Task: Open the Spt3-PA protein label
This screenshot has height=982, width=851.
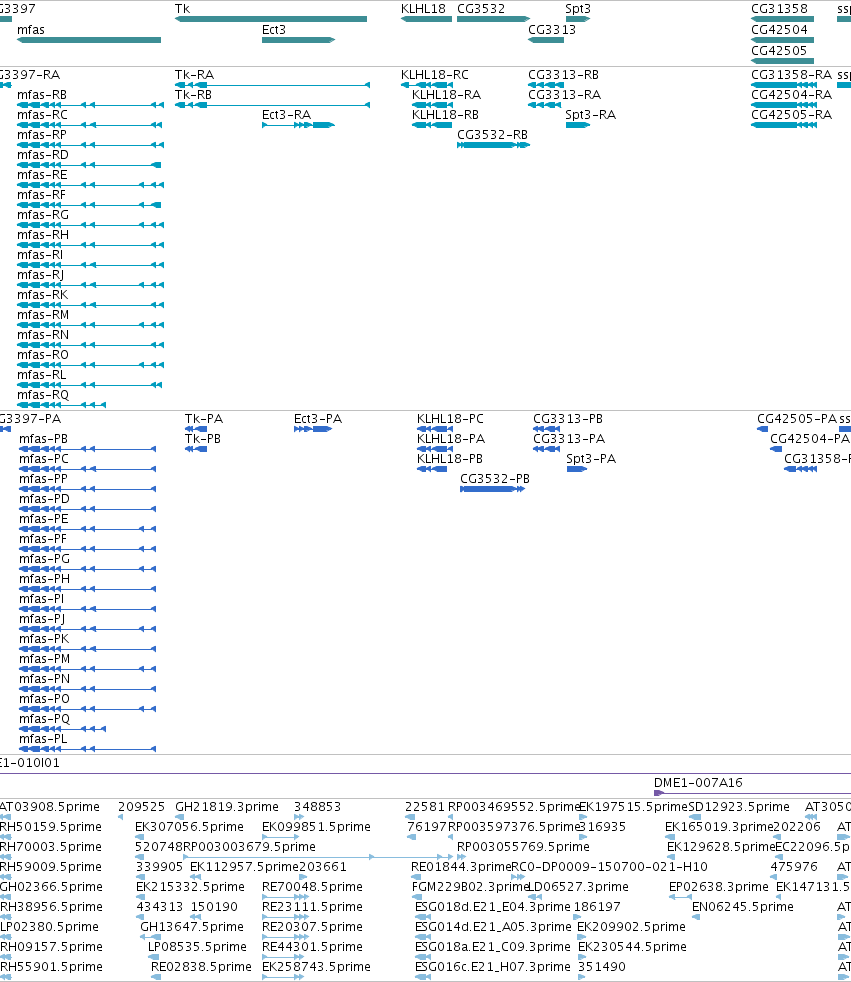Action: tap(591, 458)
